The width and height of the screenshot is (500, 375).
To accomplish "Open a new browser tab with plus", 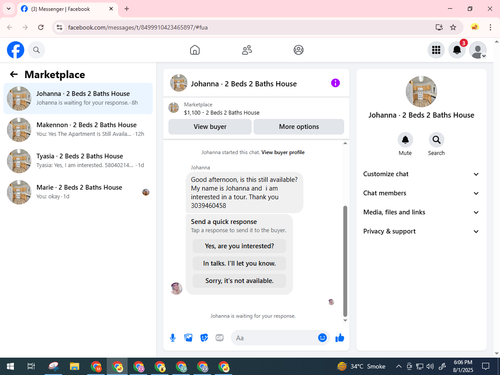I will tap(127, 9).
